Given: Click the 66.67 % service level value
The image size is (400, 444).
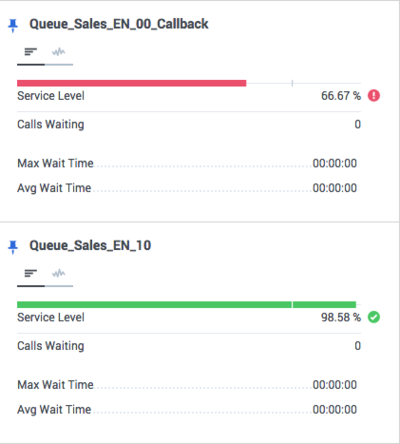Looking at the screenshot, I should (341, 96).
